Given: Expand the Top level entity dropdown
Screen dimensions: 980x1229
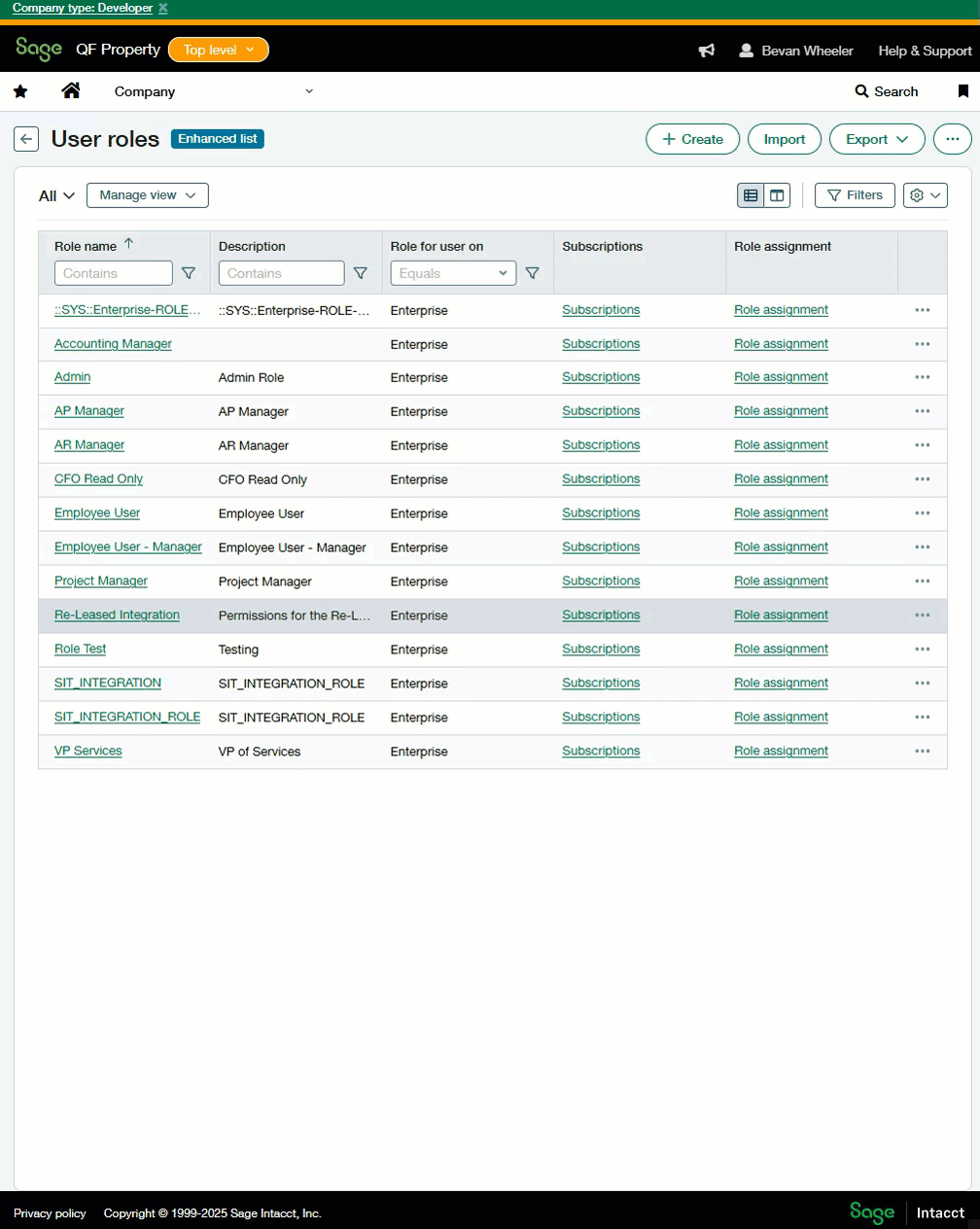Looking at the screenshot, I should [218, 50].
